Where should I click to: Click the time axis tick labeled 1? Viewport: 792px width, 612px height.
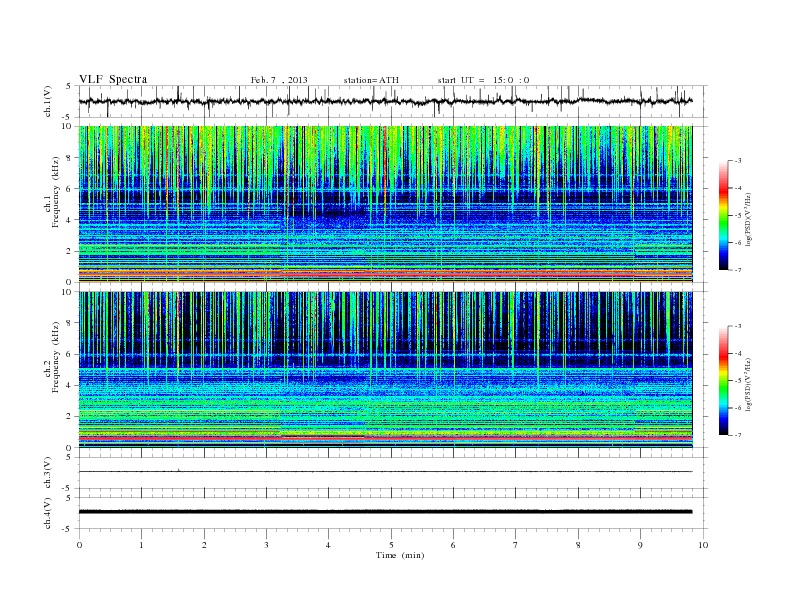point(141,545)
